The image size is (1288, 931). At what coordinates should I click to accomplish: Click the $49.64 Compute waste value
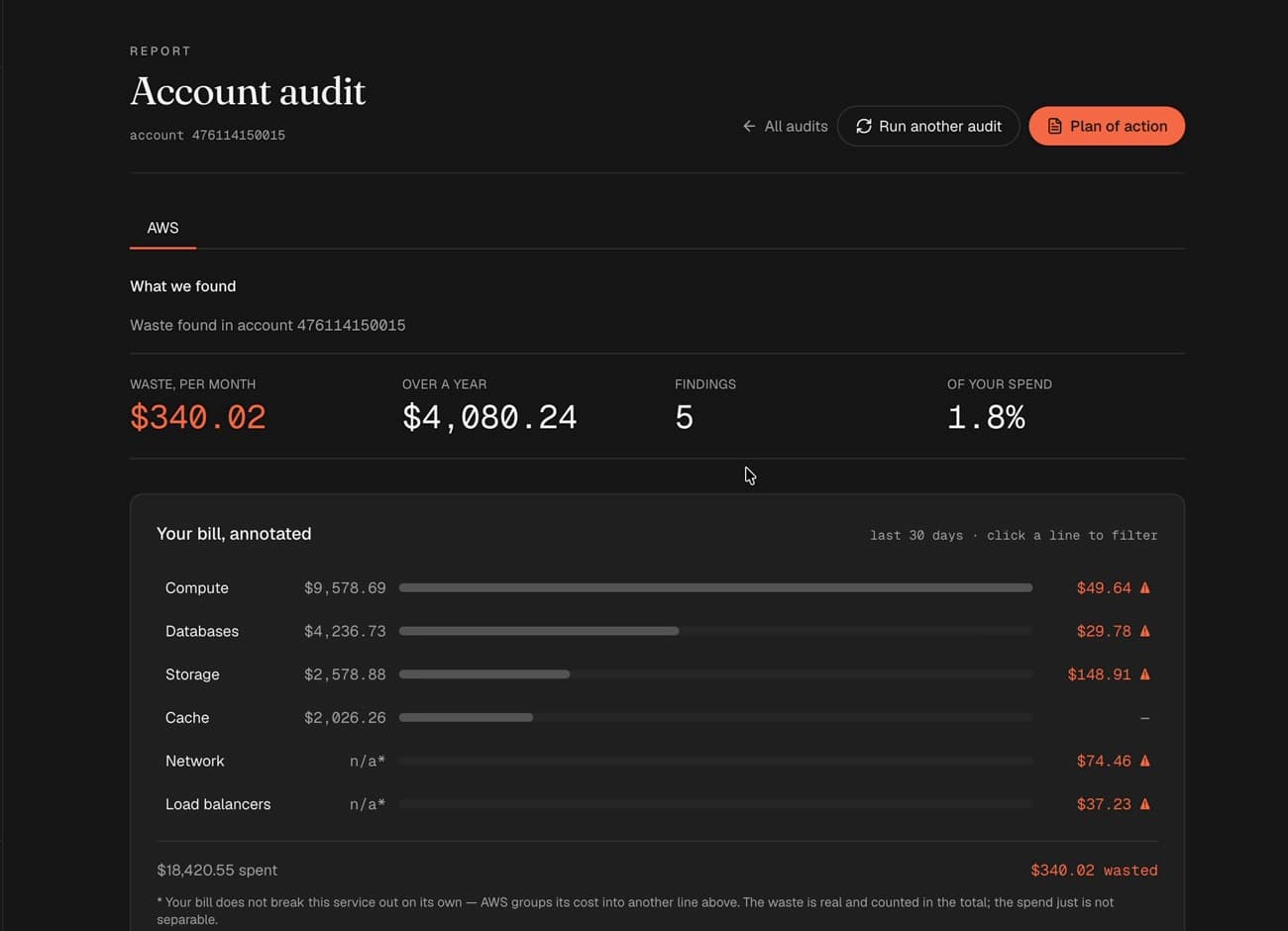tap(1104, 587)
